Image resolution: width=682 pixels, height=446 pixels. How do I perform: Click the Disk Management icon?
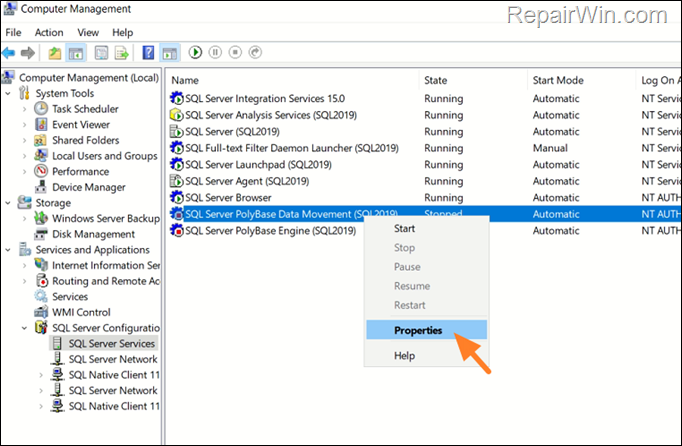tap(41, 234)
